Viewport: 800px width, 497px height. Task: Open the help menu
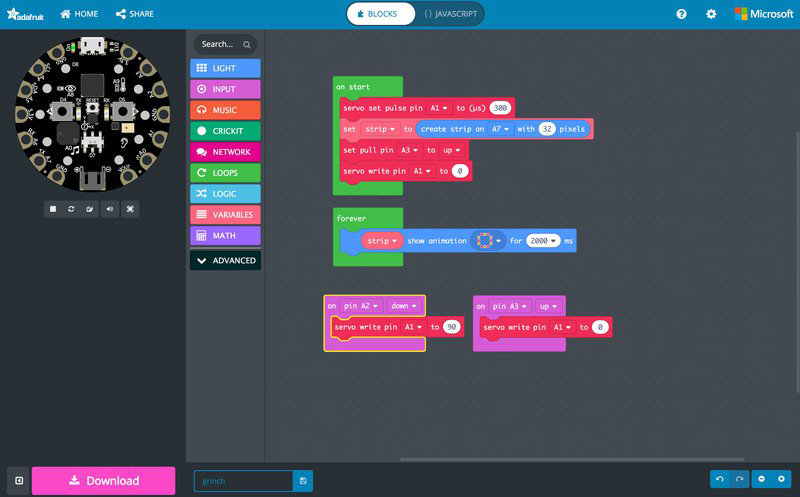click(681, 14)
